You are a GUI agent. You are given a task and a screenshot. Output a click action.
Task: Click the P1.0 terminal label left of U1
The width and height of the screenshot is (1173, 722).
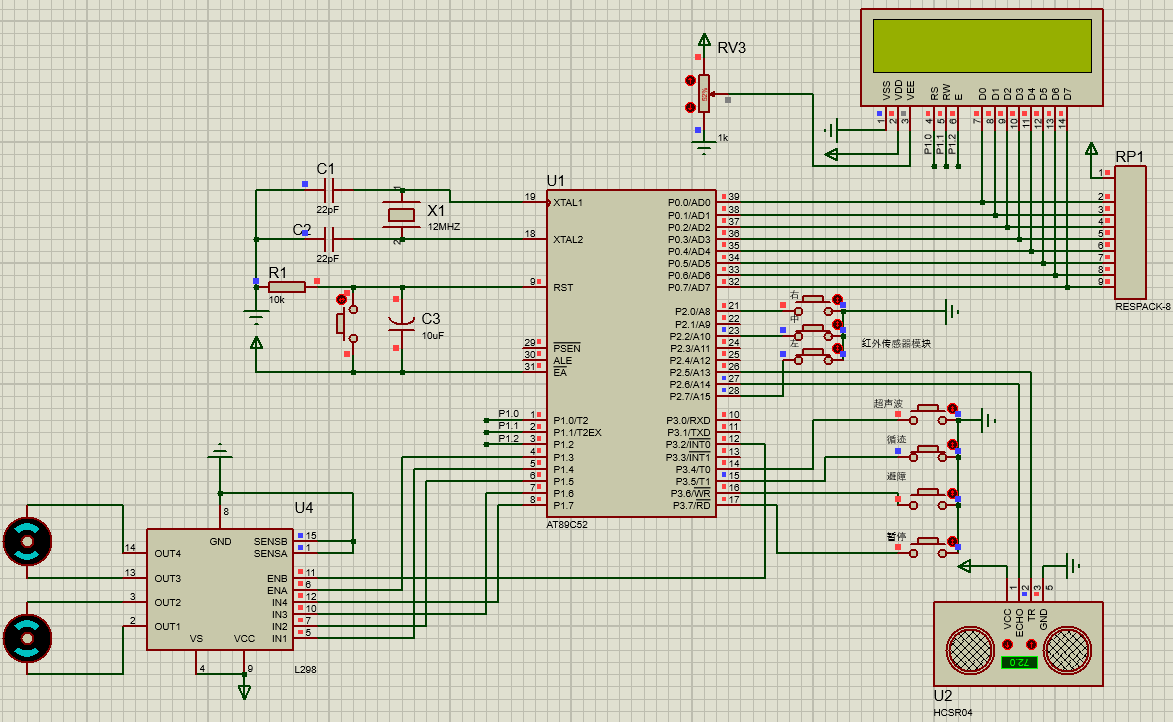pyautogui.click(x=509, y=414)
